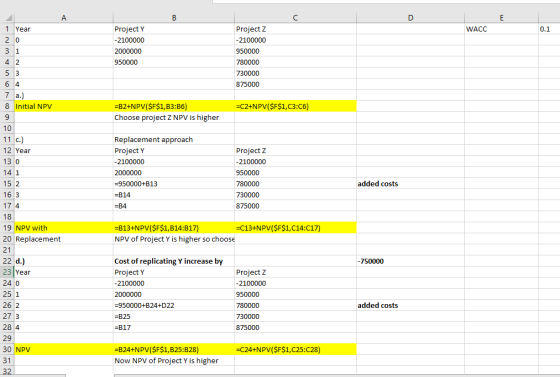
Task: Select the =B25 formula cell
Action: 174,316
